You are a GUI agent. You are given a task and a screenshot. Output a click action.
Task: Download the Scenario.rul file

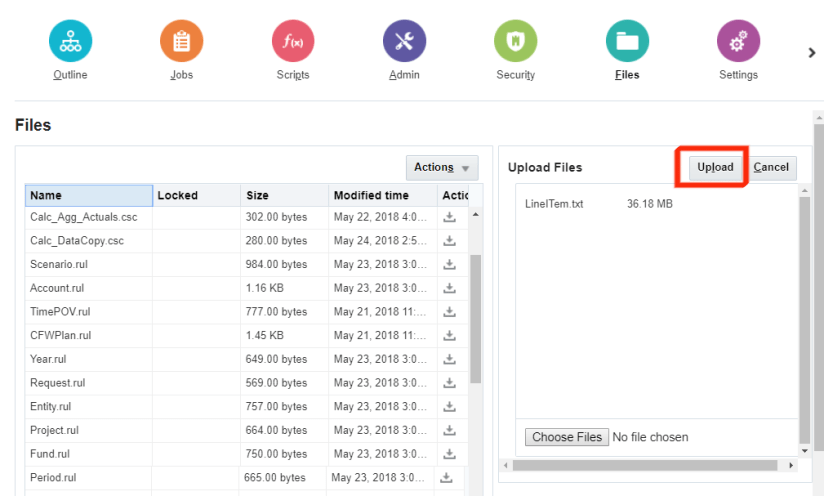(x=450, y=264)
